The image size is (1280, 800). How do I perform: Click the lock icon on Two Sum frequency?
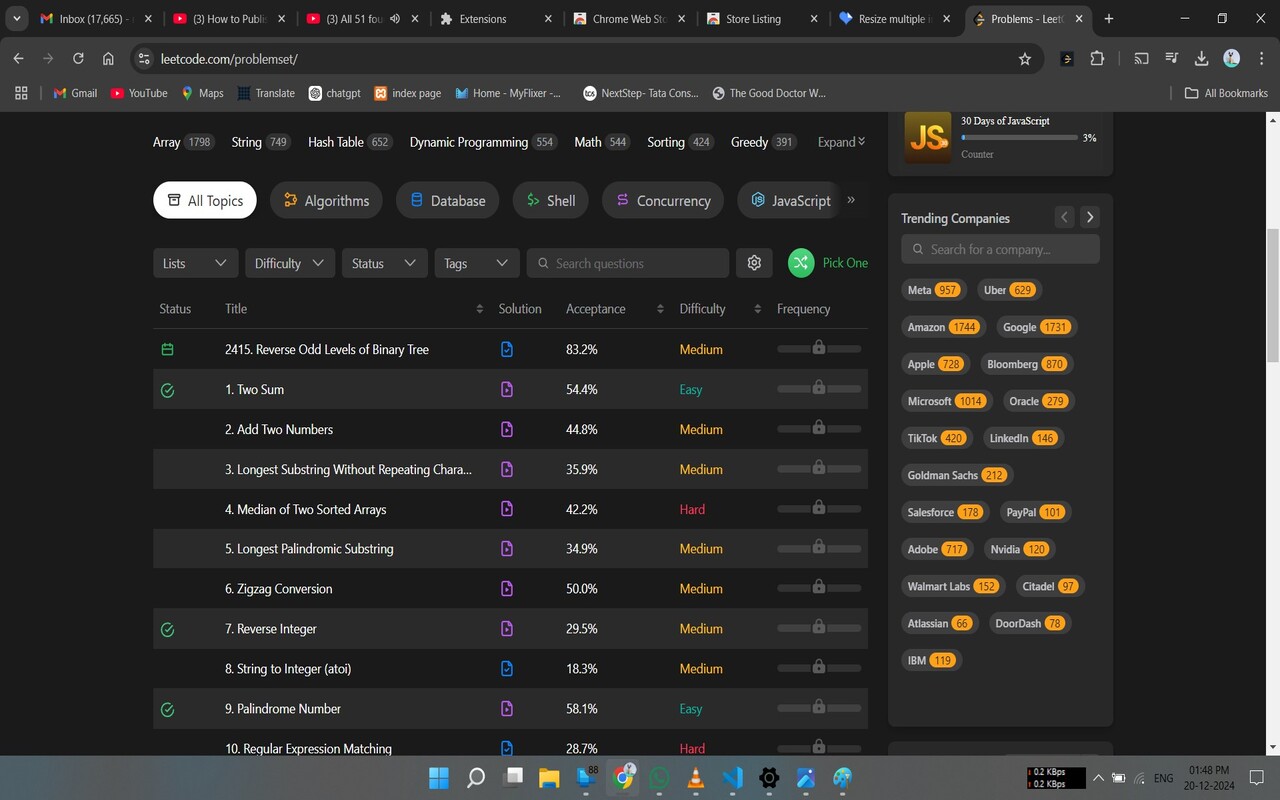pos(818,388)
